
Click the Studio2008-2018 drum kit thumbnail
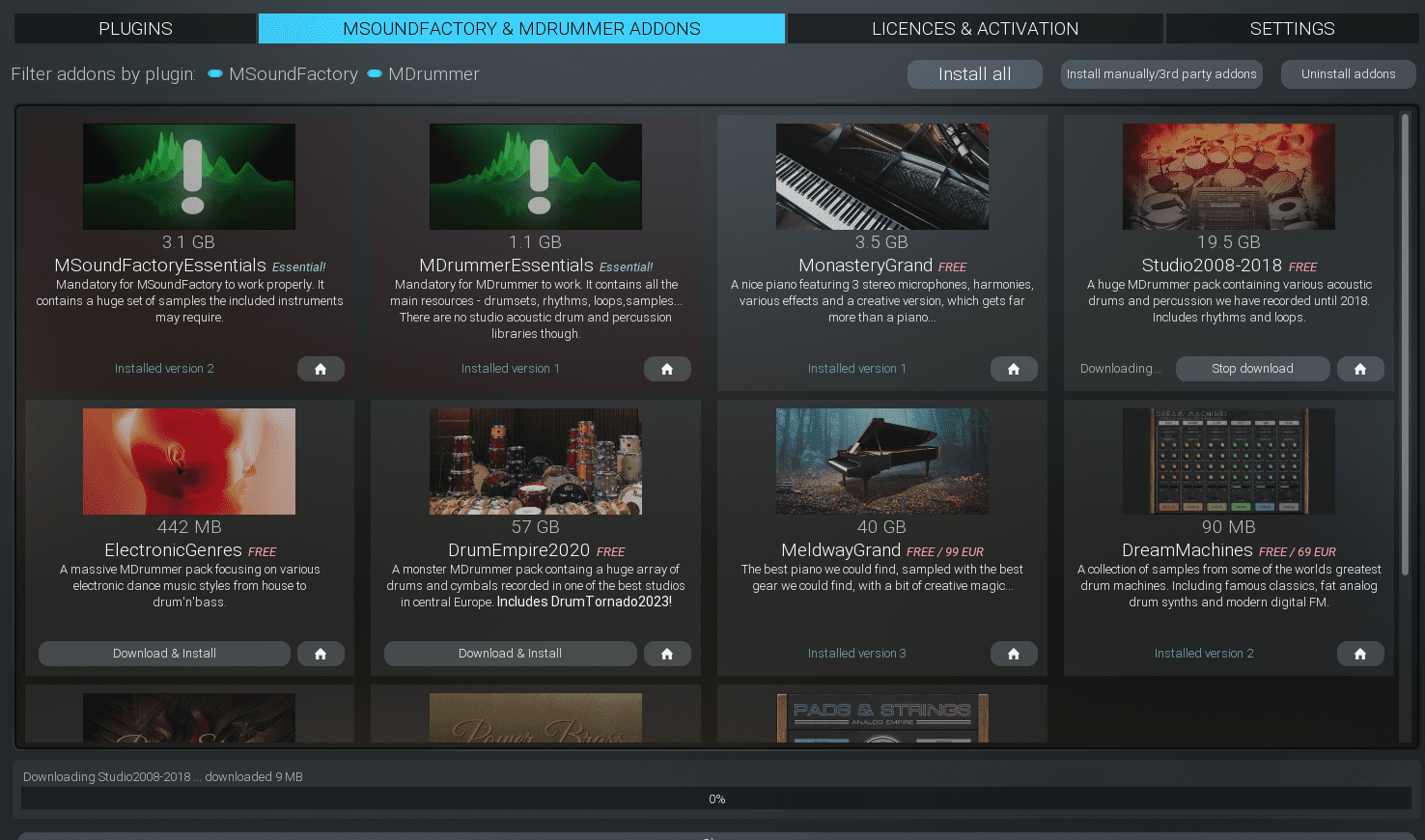click(x=1229, y=177)
